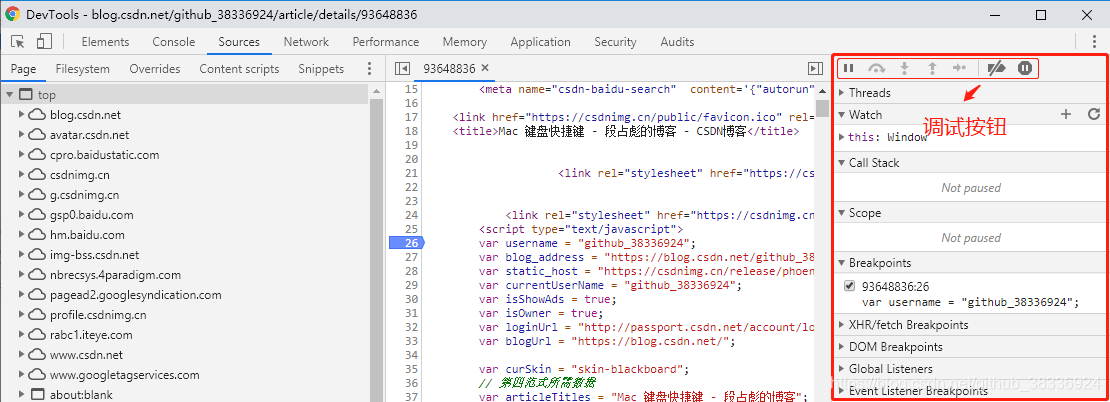Collapse the Watch section
The image size is (1110, 402).
point(842,115)
